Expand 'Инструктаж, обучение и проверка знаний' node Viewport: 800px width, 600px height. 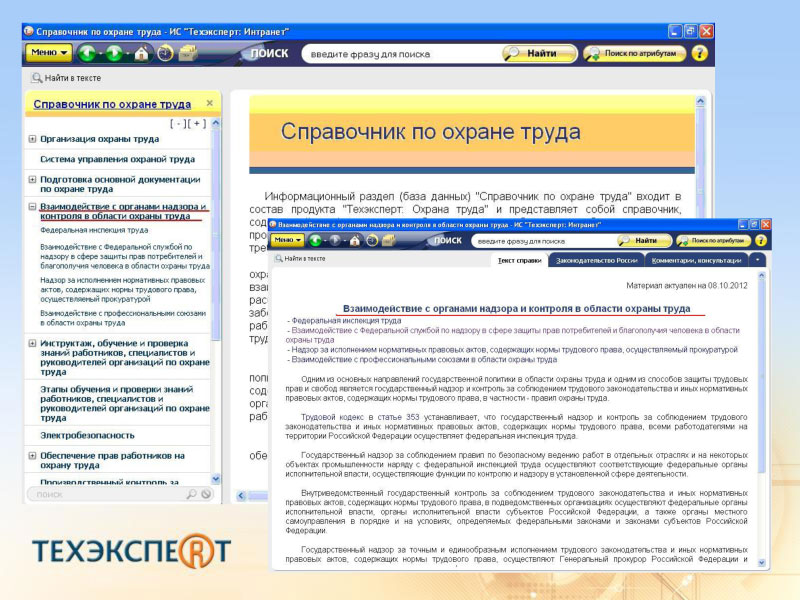(32, 343)
